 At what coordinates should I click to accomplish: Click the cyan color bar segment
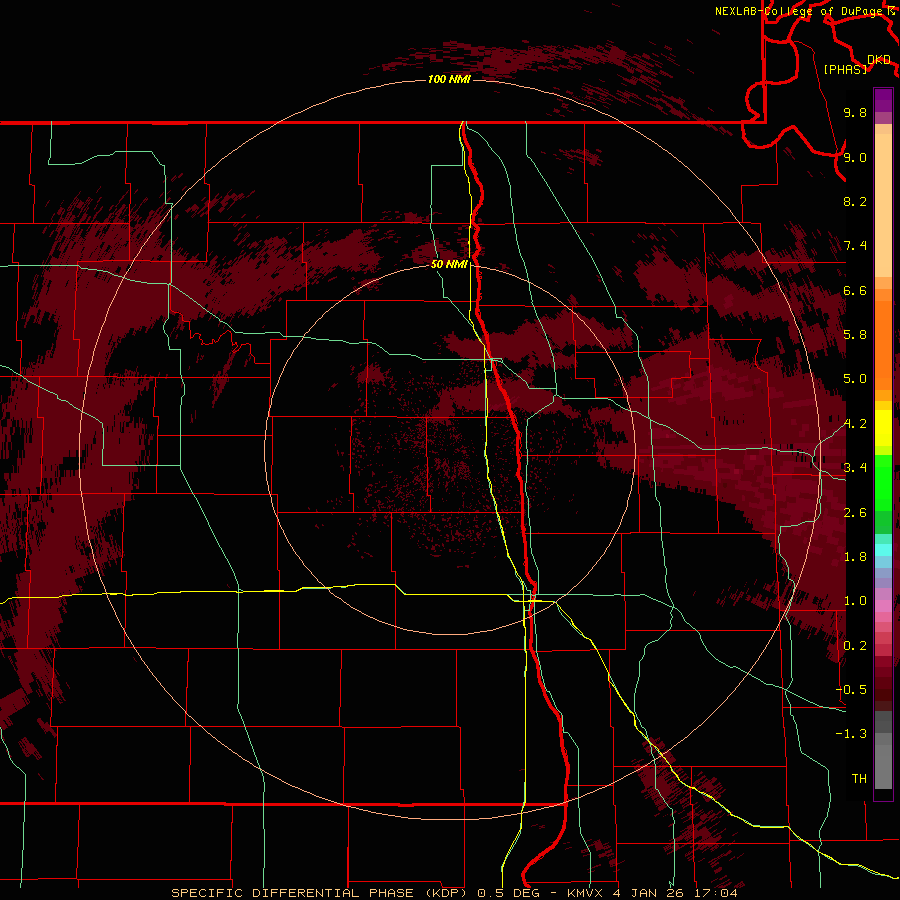(883, 550)
